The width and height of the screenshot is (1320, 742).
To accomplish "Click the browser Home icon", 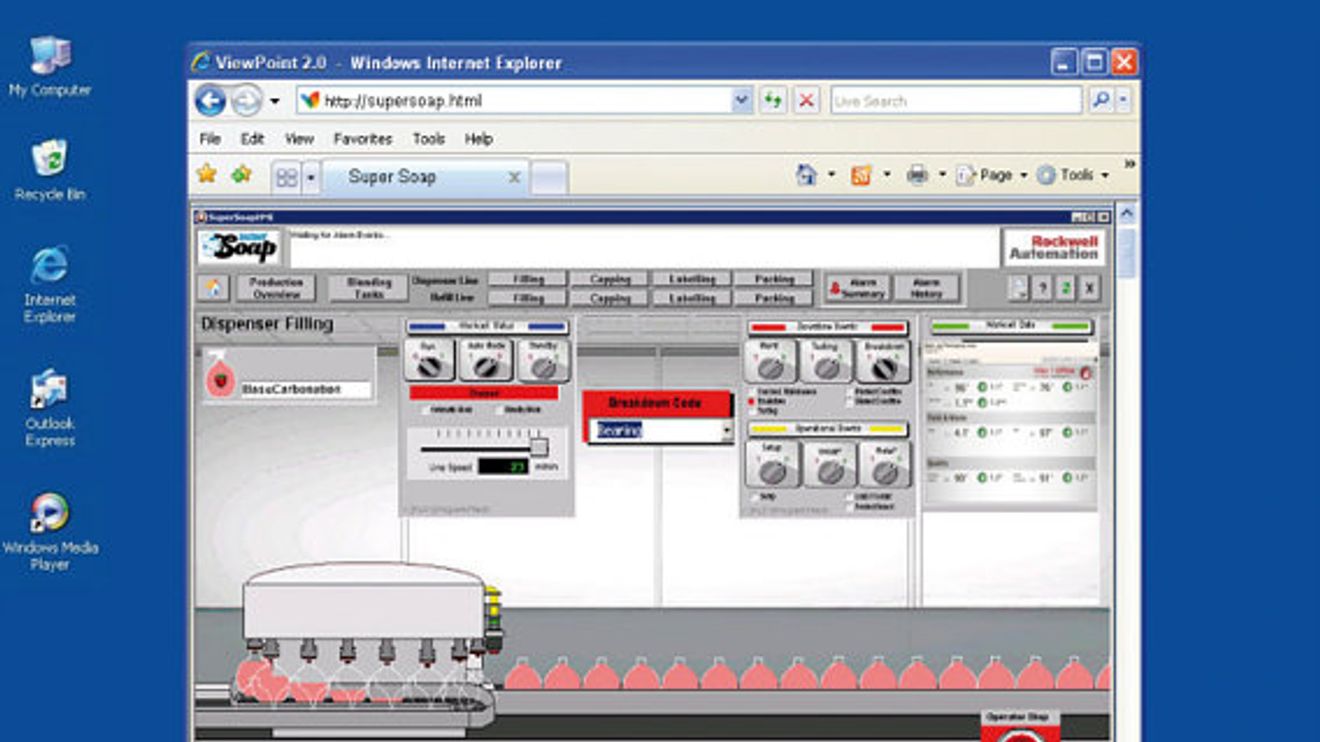I will [806, 175].
